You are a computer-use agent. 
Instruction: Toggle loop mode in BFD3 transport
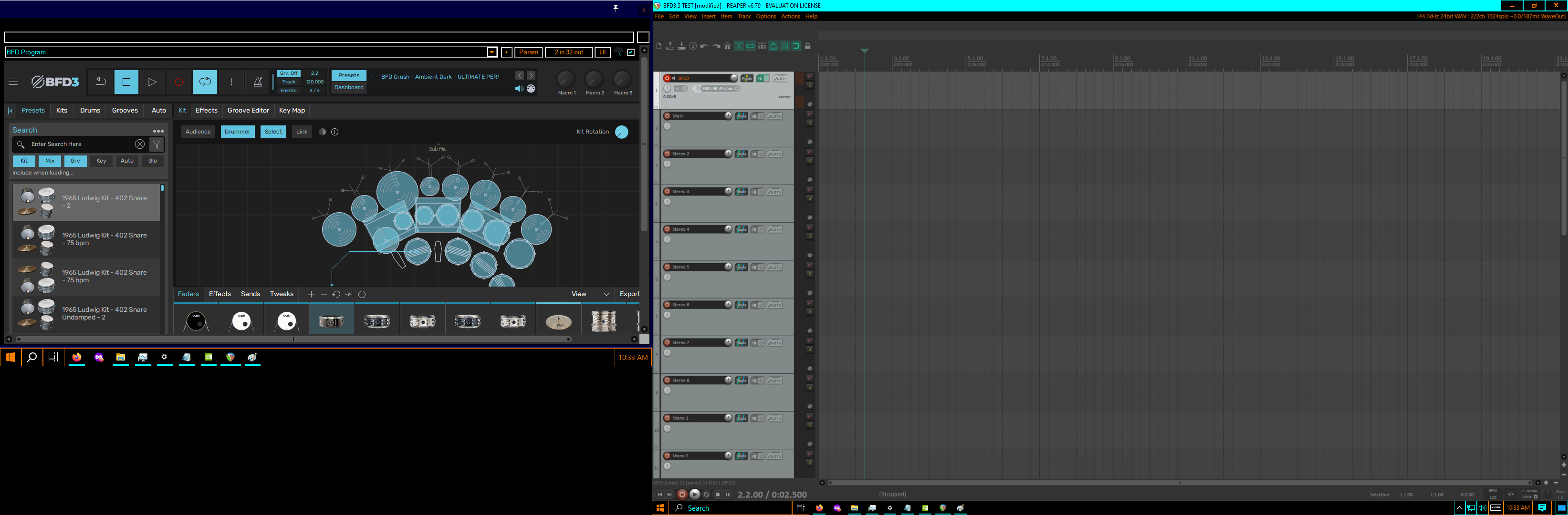coord(205,82)
